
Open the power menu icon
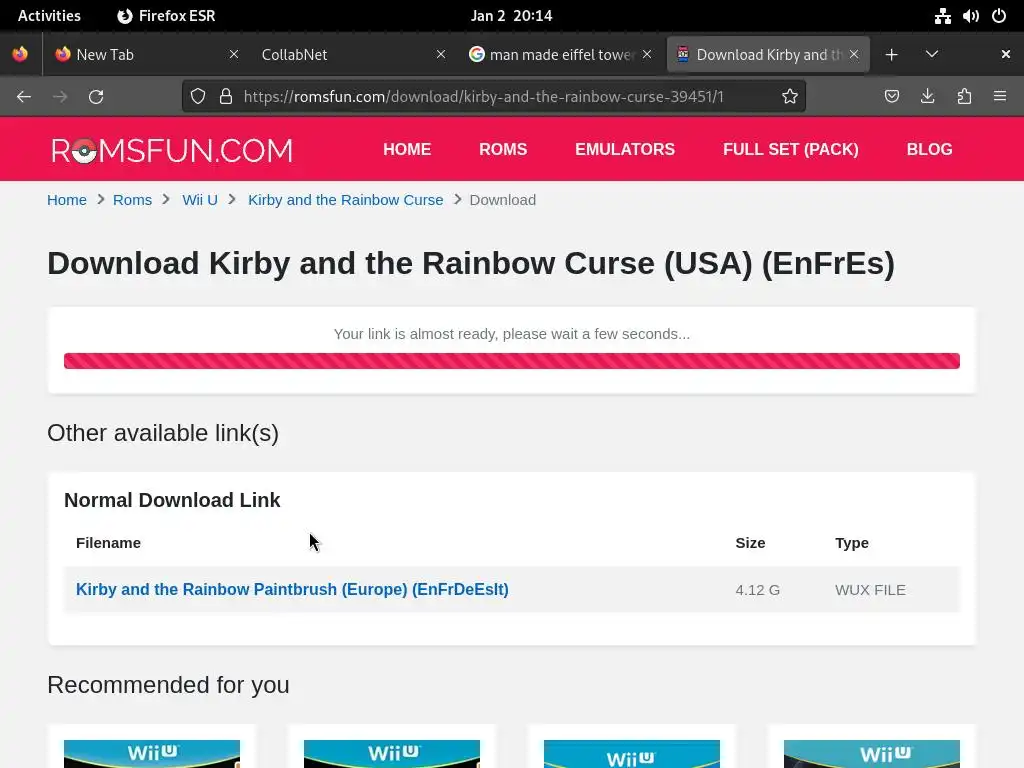click(x=999, y=16)
